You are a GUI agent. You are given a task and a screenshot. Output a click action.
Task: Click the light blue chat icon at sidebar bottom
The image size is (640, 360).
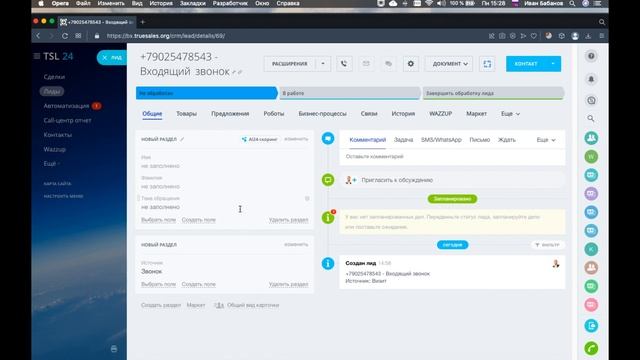tap(591, 325)
